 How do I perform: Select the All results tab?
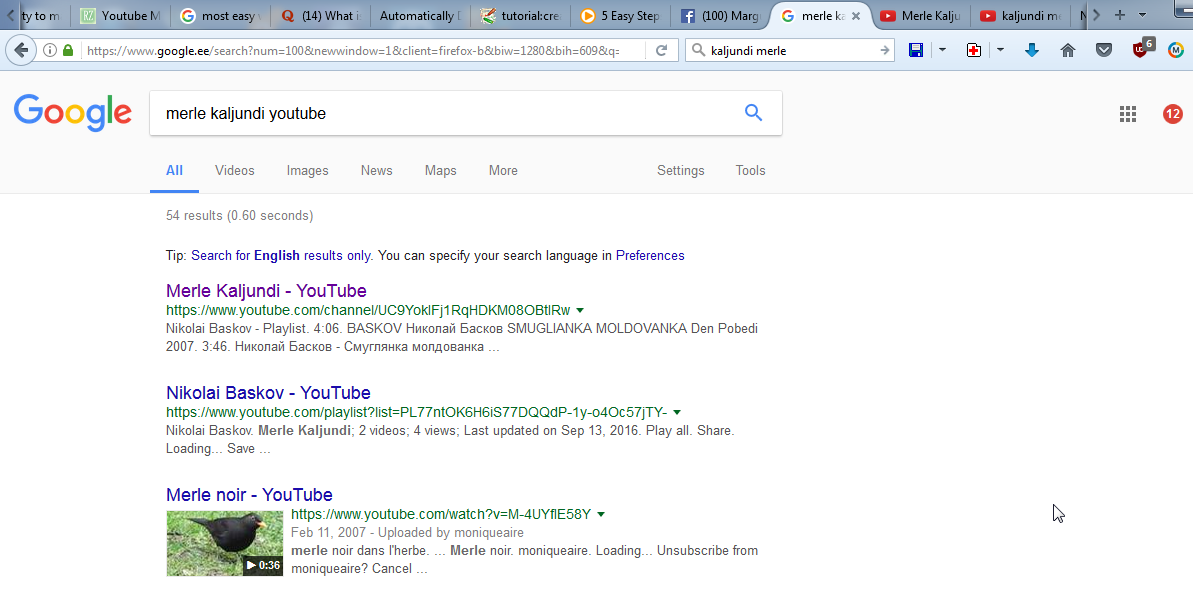(x=174, y=170)
